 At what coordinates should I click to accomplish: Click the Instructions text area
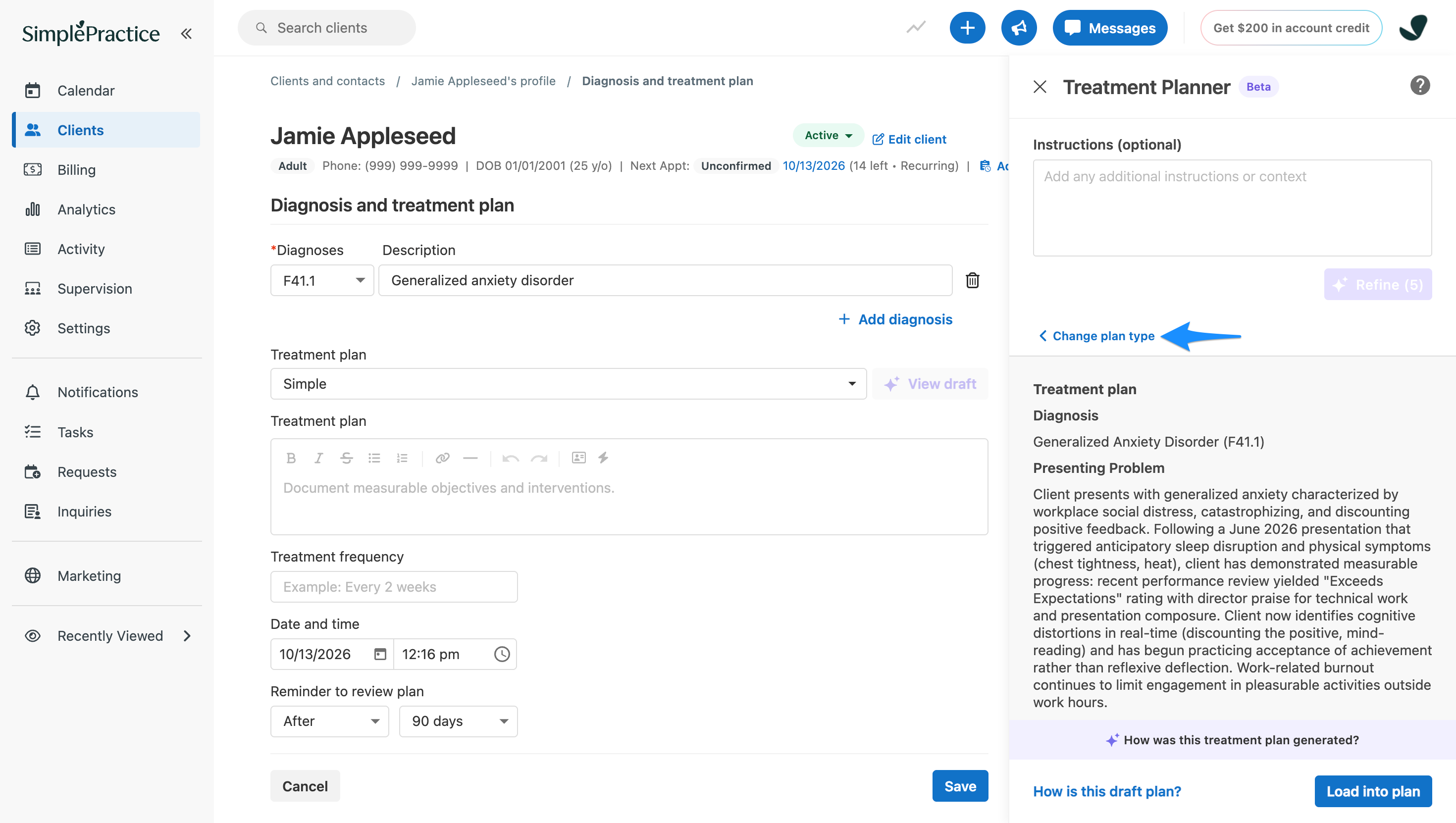pos(1232,208)
